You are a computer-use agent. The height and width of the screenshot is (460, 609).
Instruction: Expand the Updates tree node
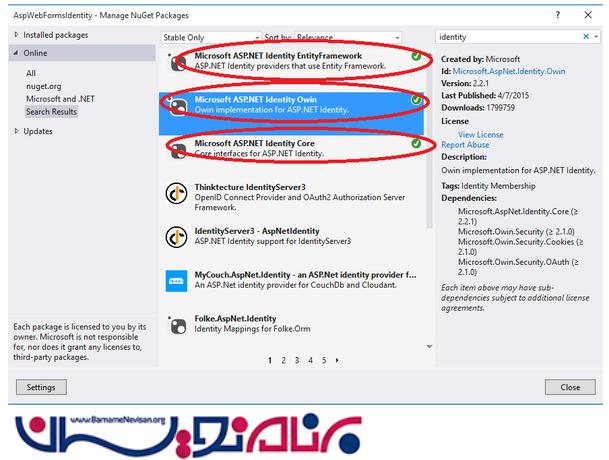[x=15, y=131]
